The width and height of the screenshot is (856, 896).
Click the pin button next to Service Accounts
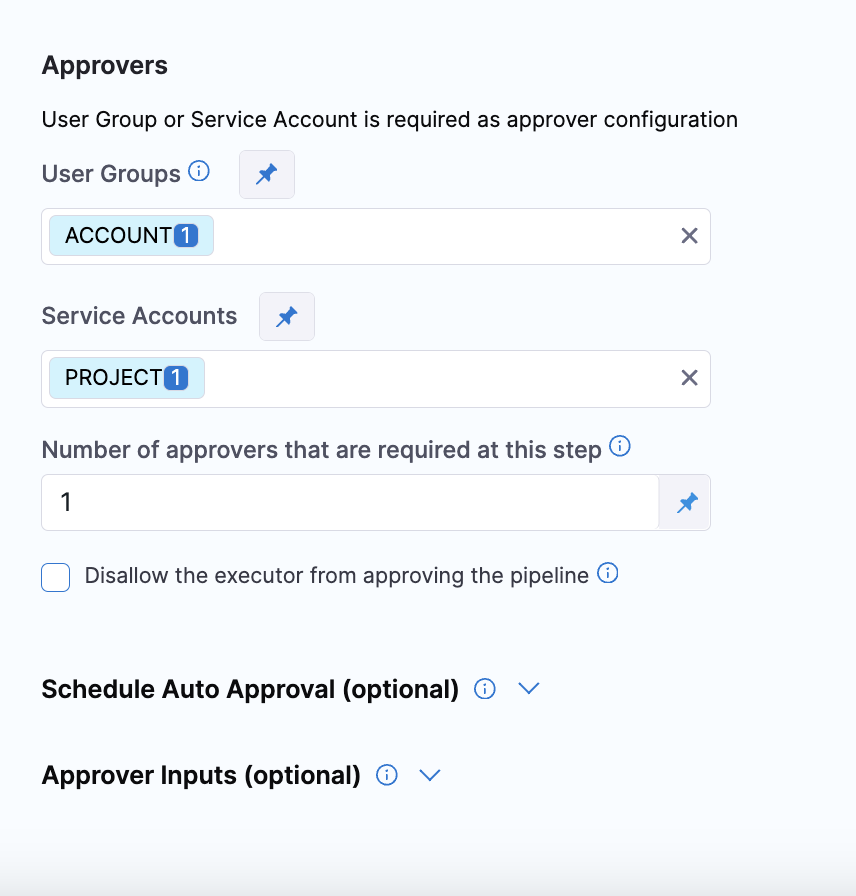pos(287,316)
